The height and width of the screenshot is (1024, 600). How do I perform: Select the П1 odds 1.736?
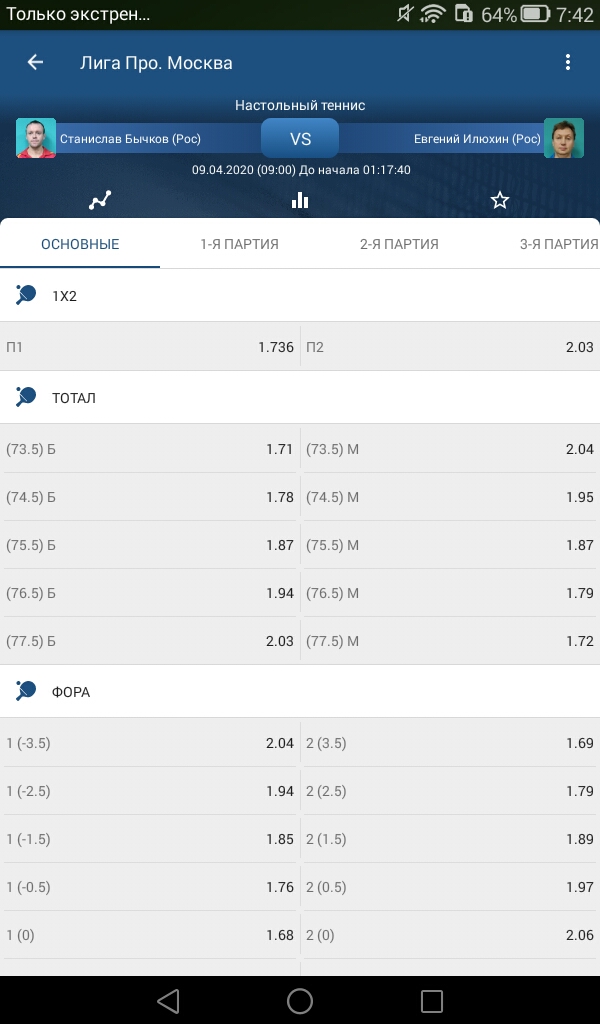(x=150, y=347)
